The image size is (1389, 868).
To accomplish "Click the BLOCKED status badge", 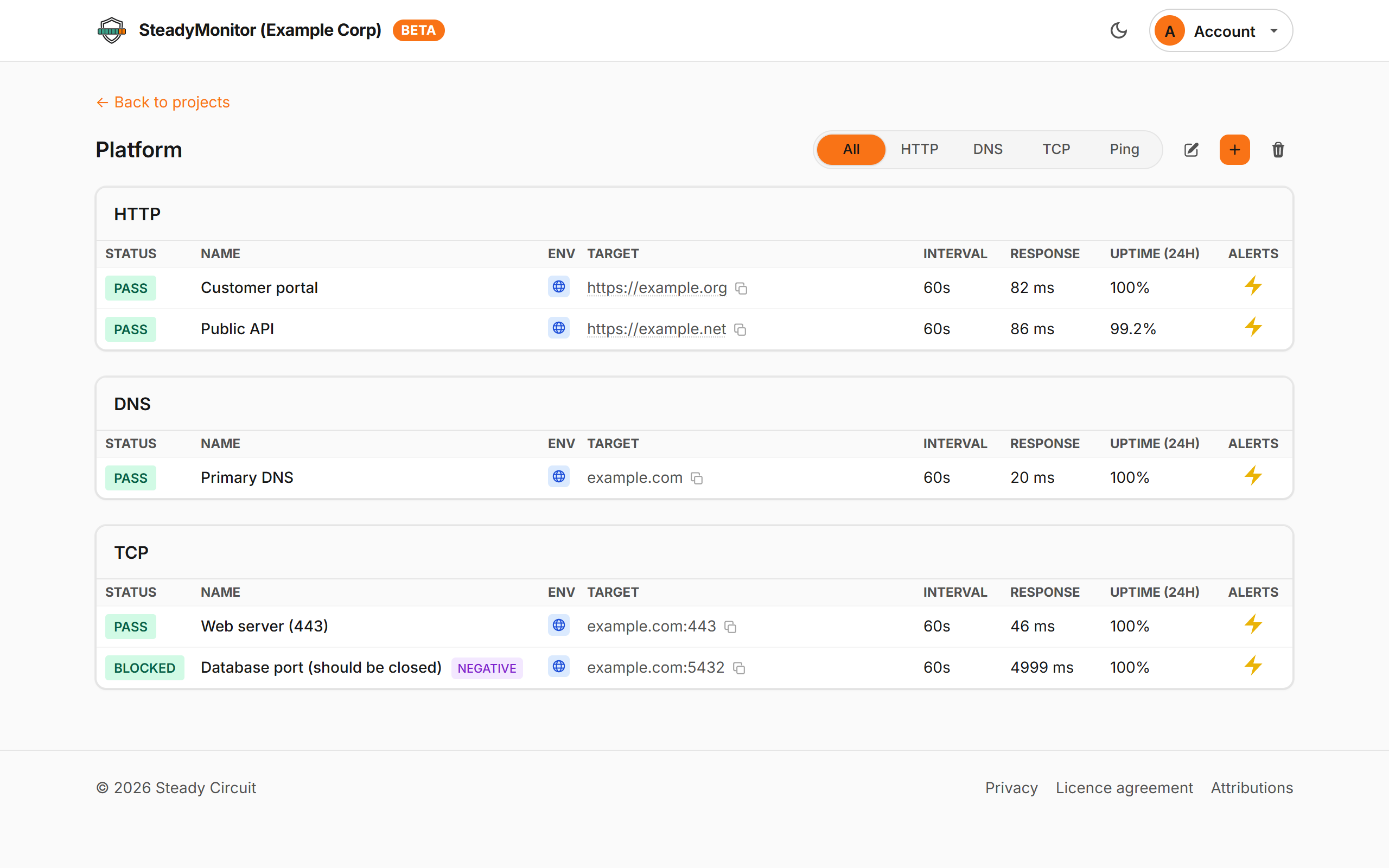I will pyautogui.click(x=145, y=668).
